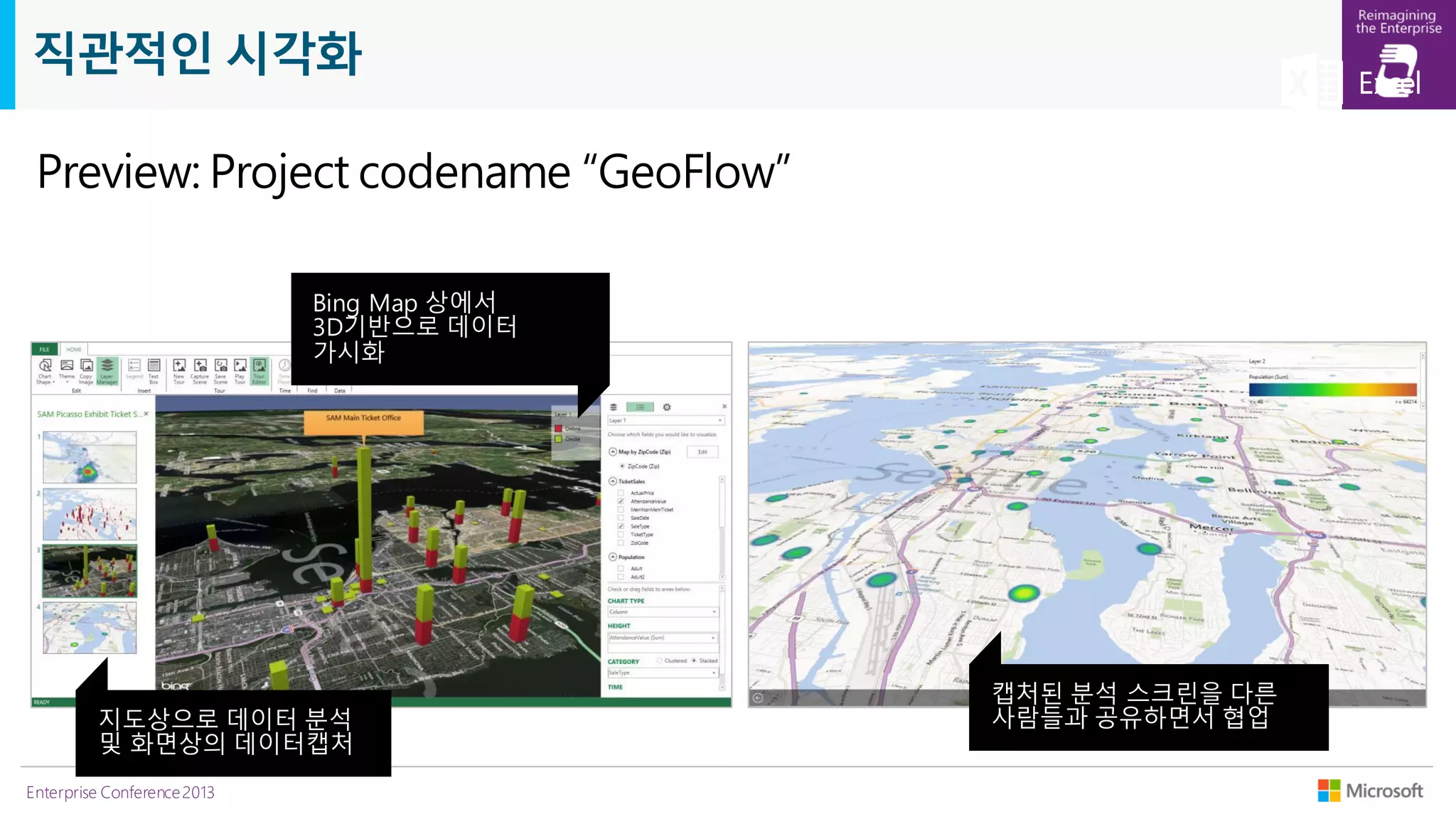Check the Adult population field
The image size is (1456, 819).
(621, 569)
